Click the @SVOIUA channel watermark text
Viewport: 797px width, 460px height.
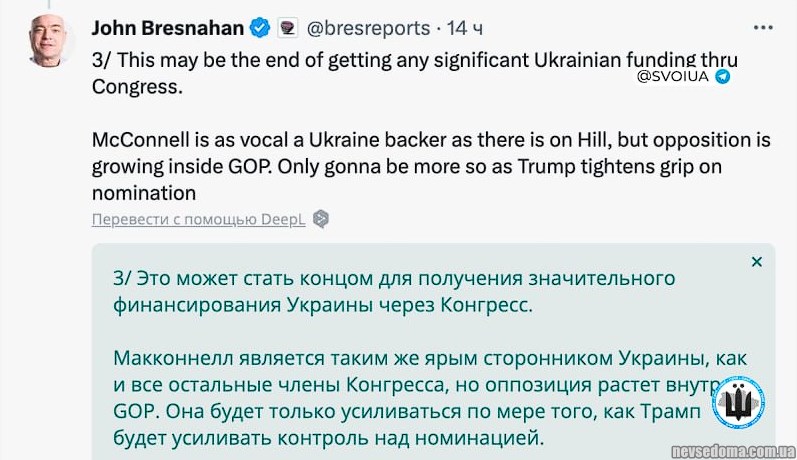click(672, 77)
